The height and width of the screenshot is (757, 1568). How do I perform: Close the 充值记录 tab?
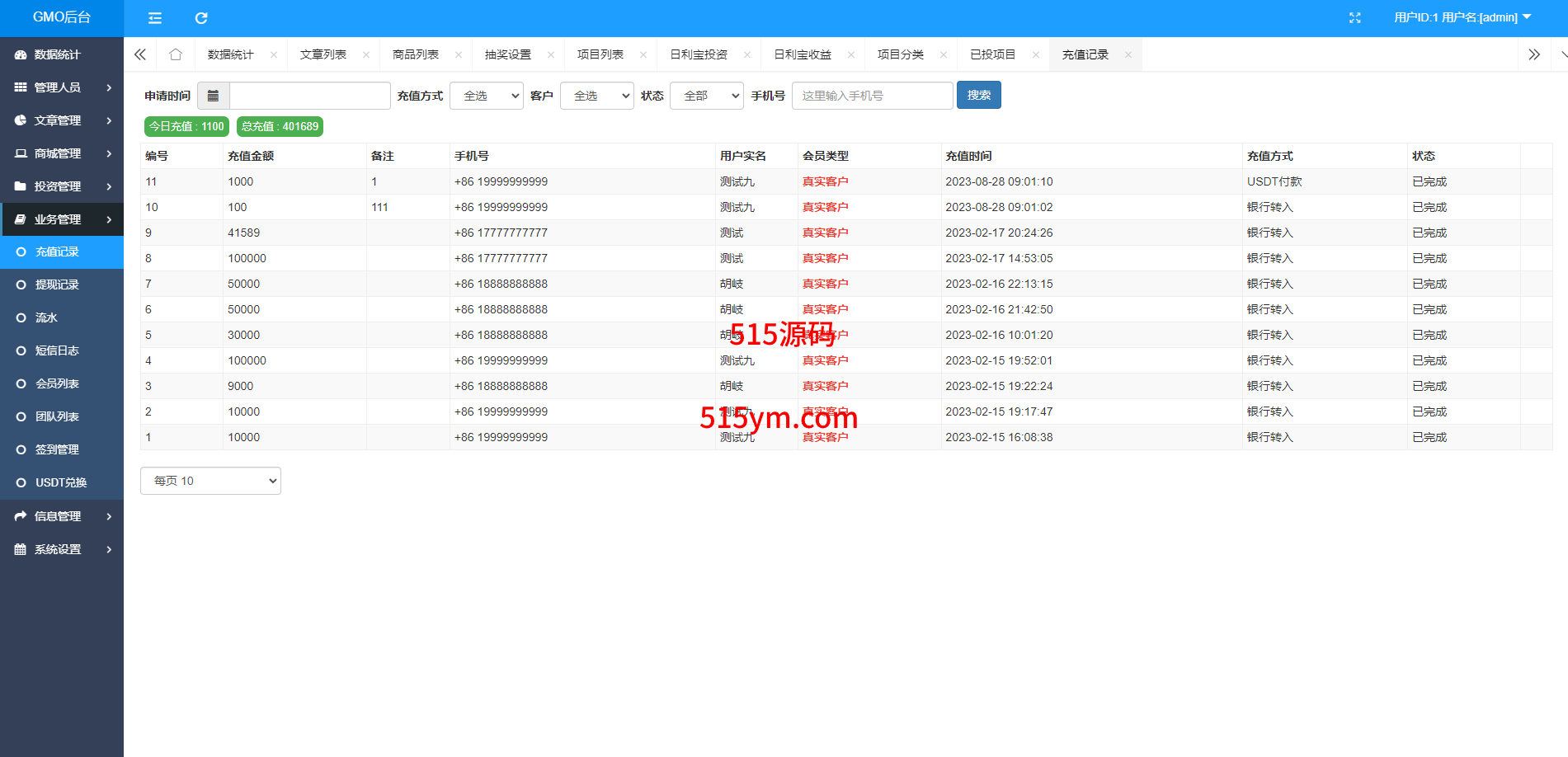click(x=1128, y=55)
